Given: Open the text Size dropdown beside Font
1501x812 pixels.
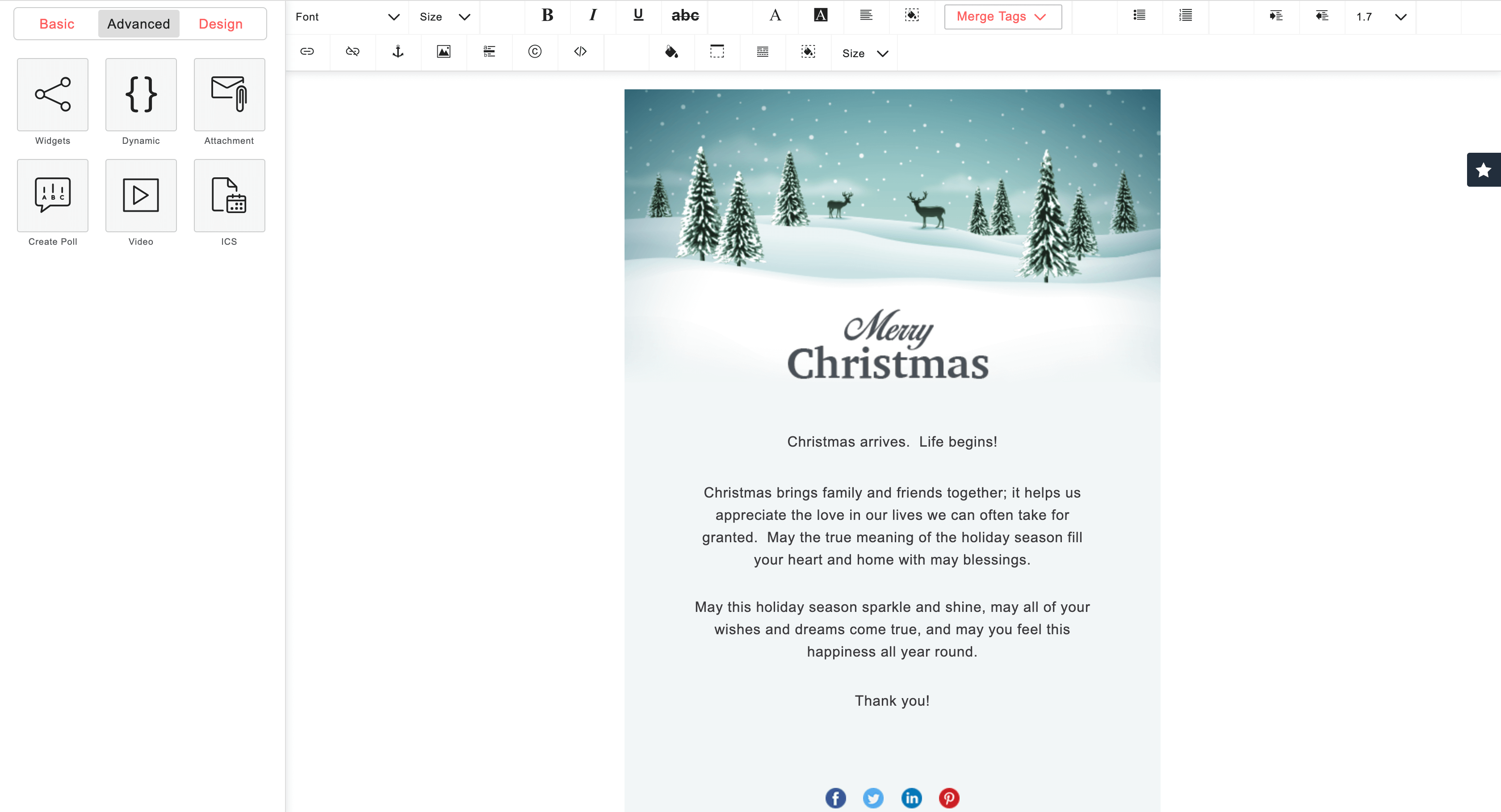Looking at the screenshot, I should coord(444,17).
